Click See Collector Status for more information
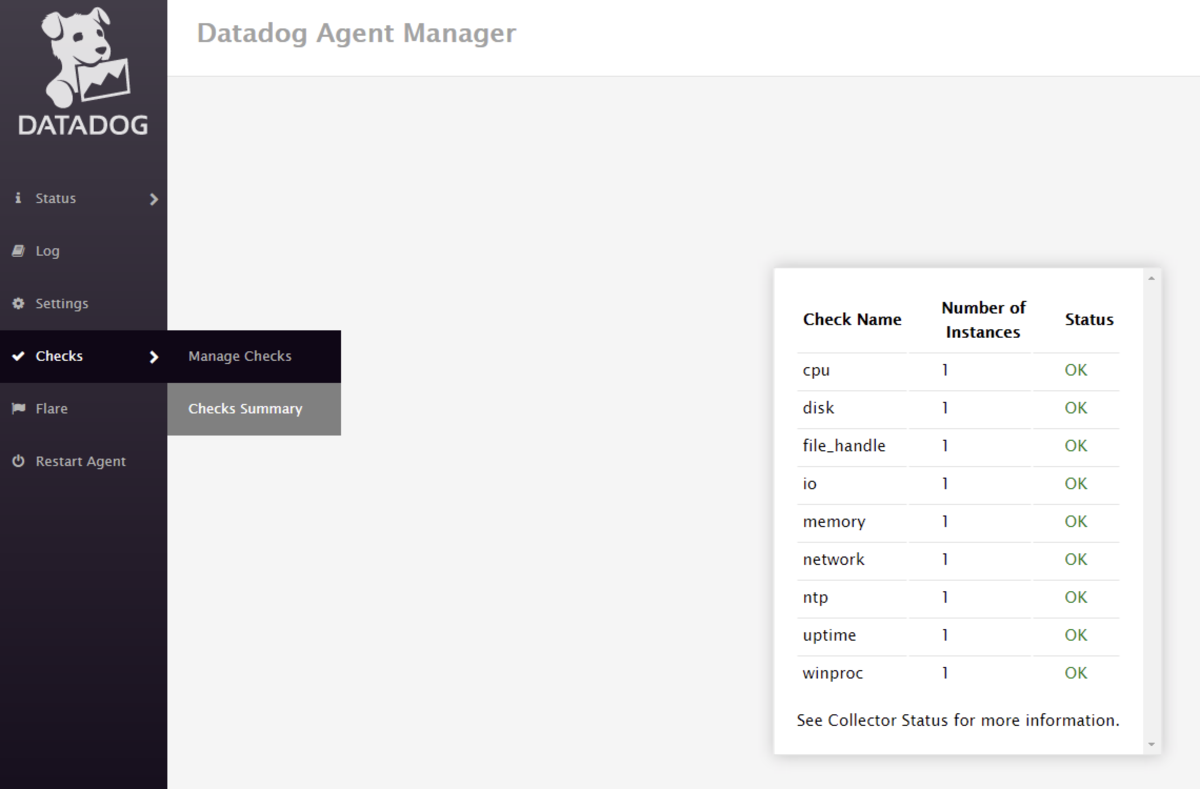1200x789 pixels. [x=957, y=720]
